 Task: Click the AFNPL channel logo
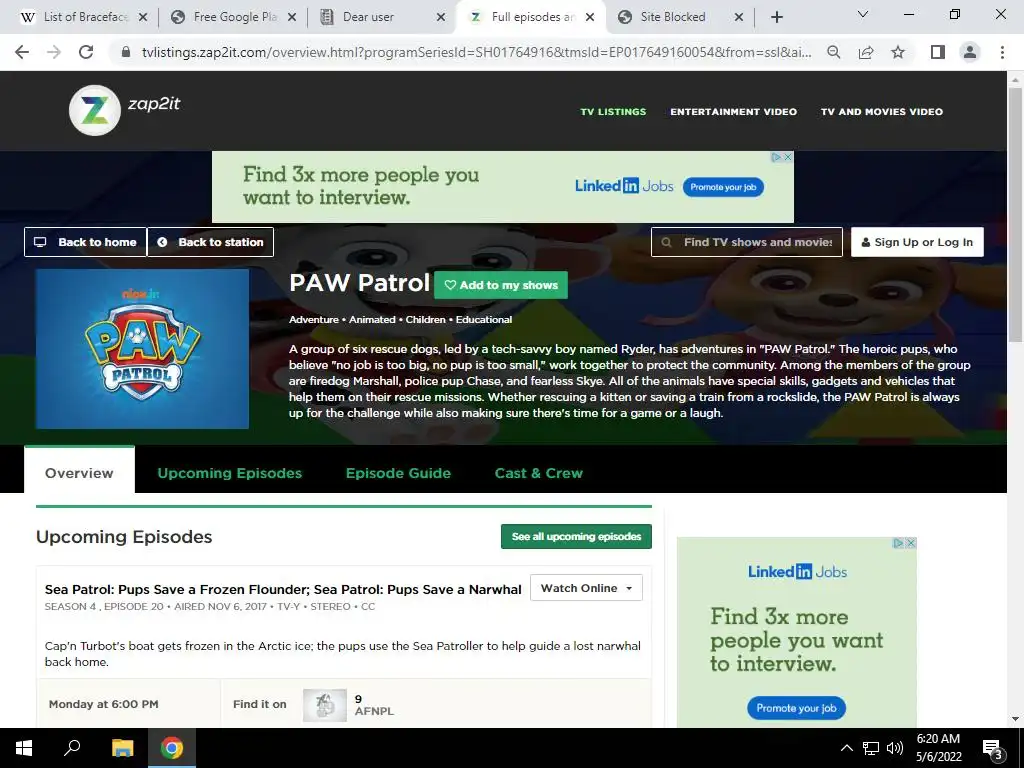point(325,705)
